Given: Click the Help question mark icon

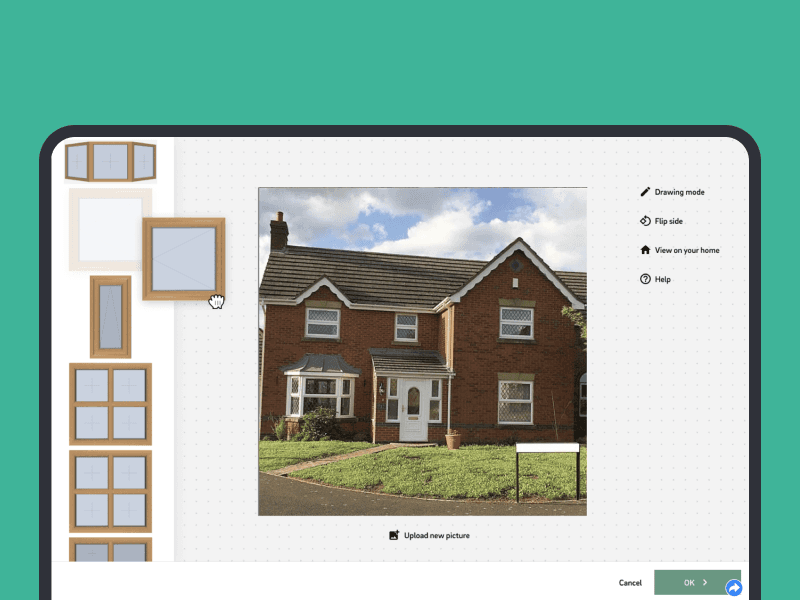Looking at the screenshot, I should (645, 279).
